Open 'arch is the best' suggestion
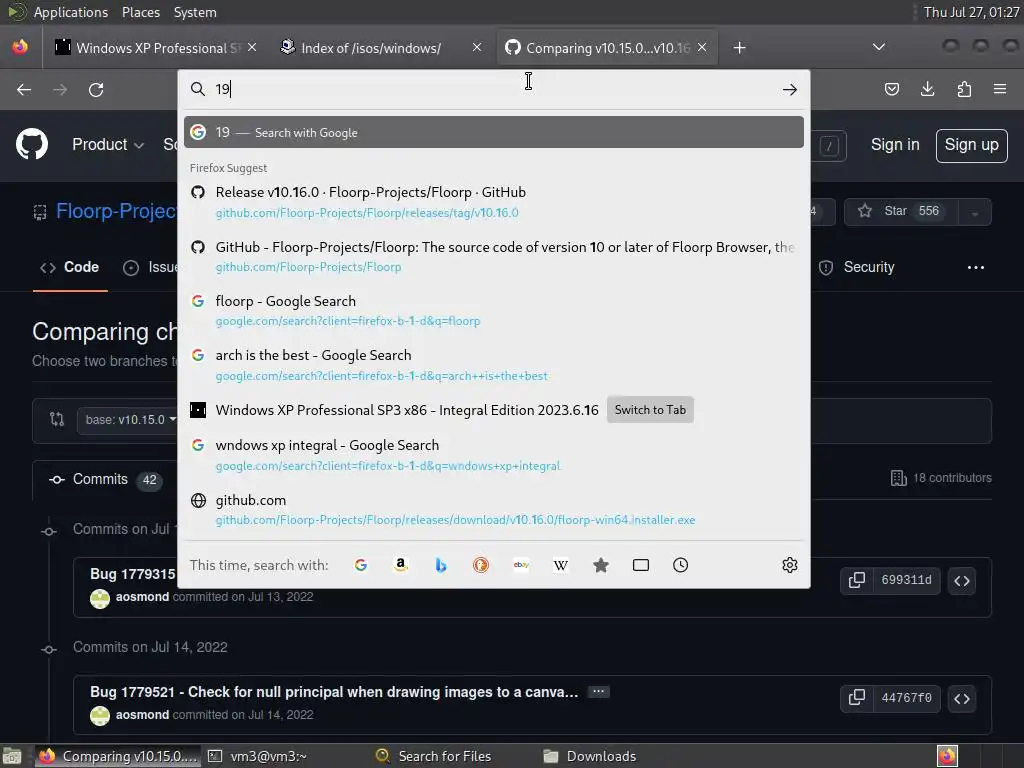 tap(493, 364)
